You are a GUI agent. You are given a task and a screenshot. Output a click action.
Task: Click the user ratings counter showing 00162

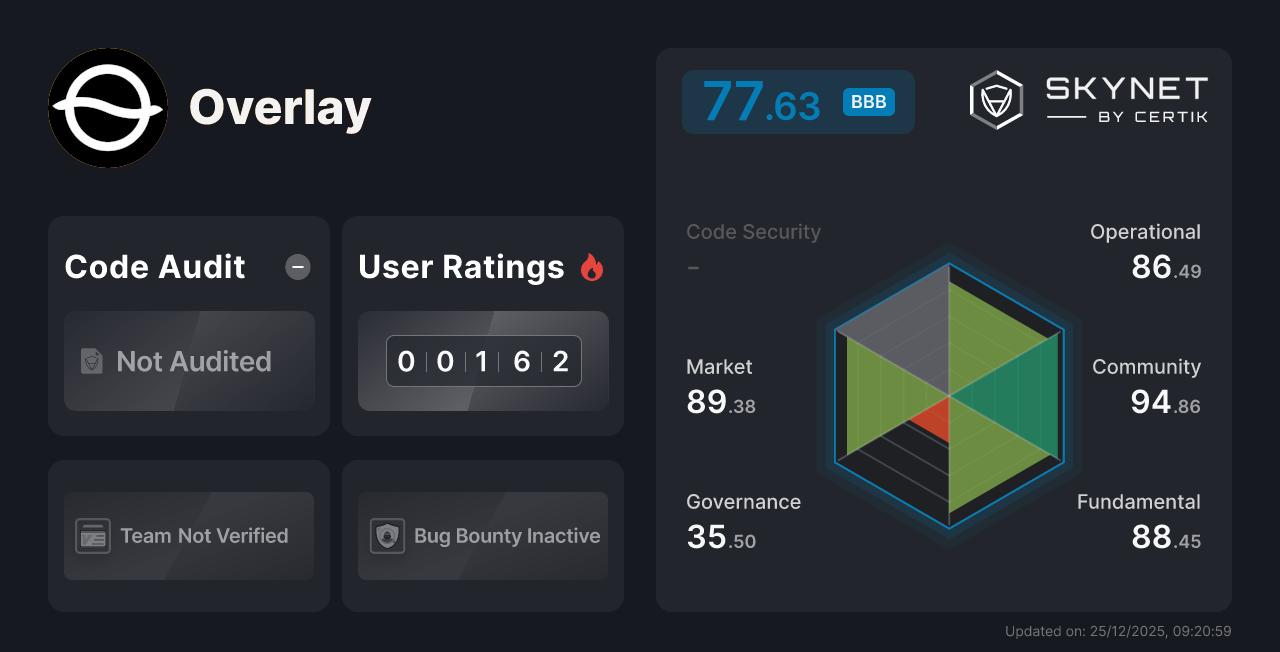[483, 361]
